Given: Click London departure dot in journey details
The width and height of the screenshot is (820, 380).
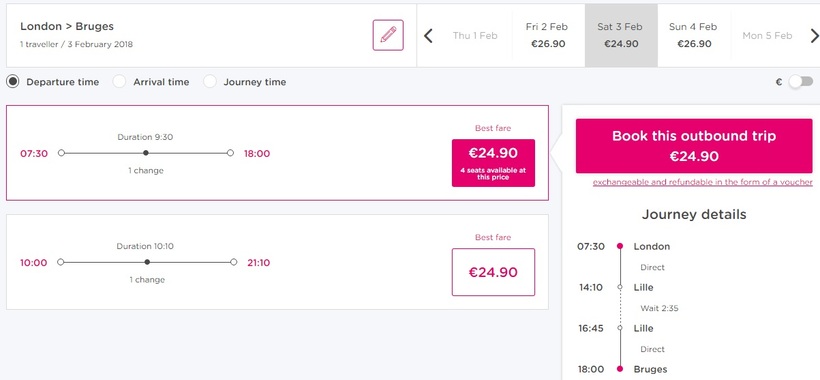Looking at the screenshot, I should point(620,246).
